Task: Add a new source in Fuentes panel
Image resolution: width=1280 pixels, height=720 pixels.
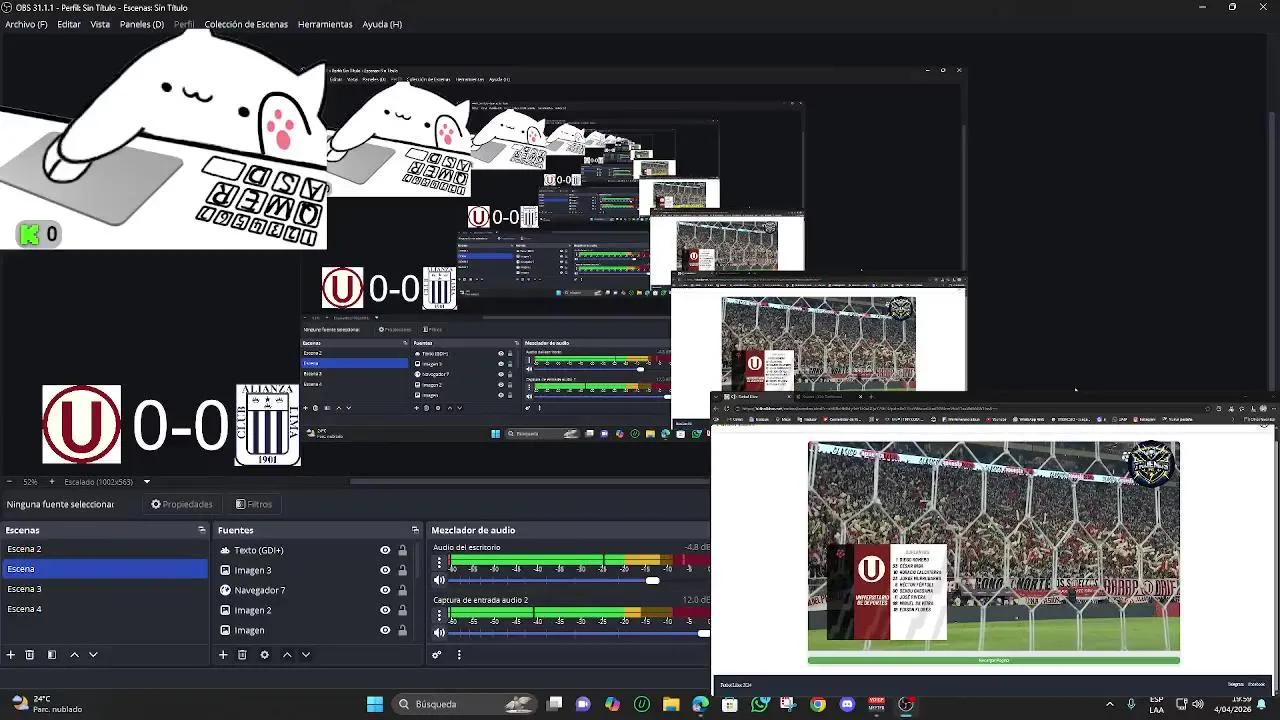Action: click(x=223, y=655)
